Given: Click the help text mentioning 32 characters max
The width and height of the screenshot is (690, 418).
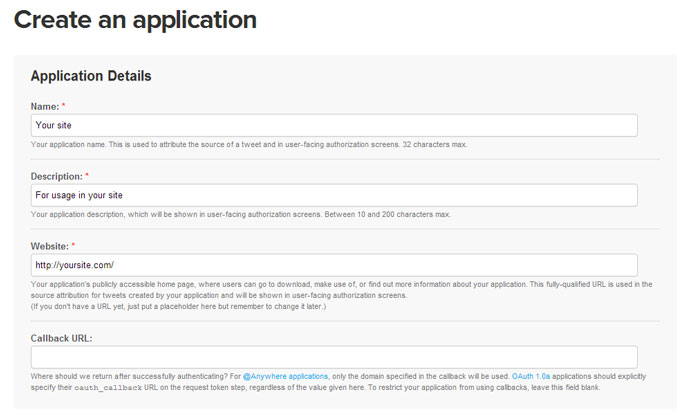Looking at the screenshot, I should coord(249,145).
